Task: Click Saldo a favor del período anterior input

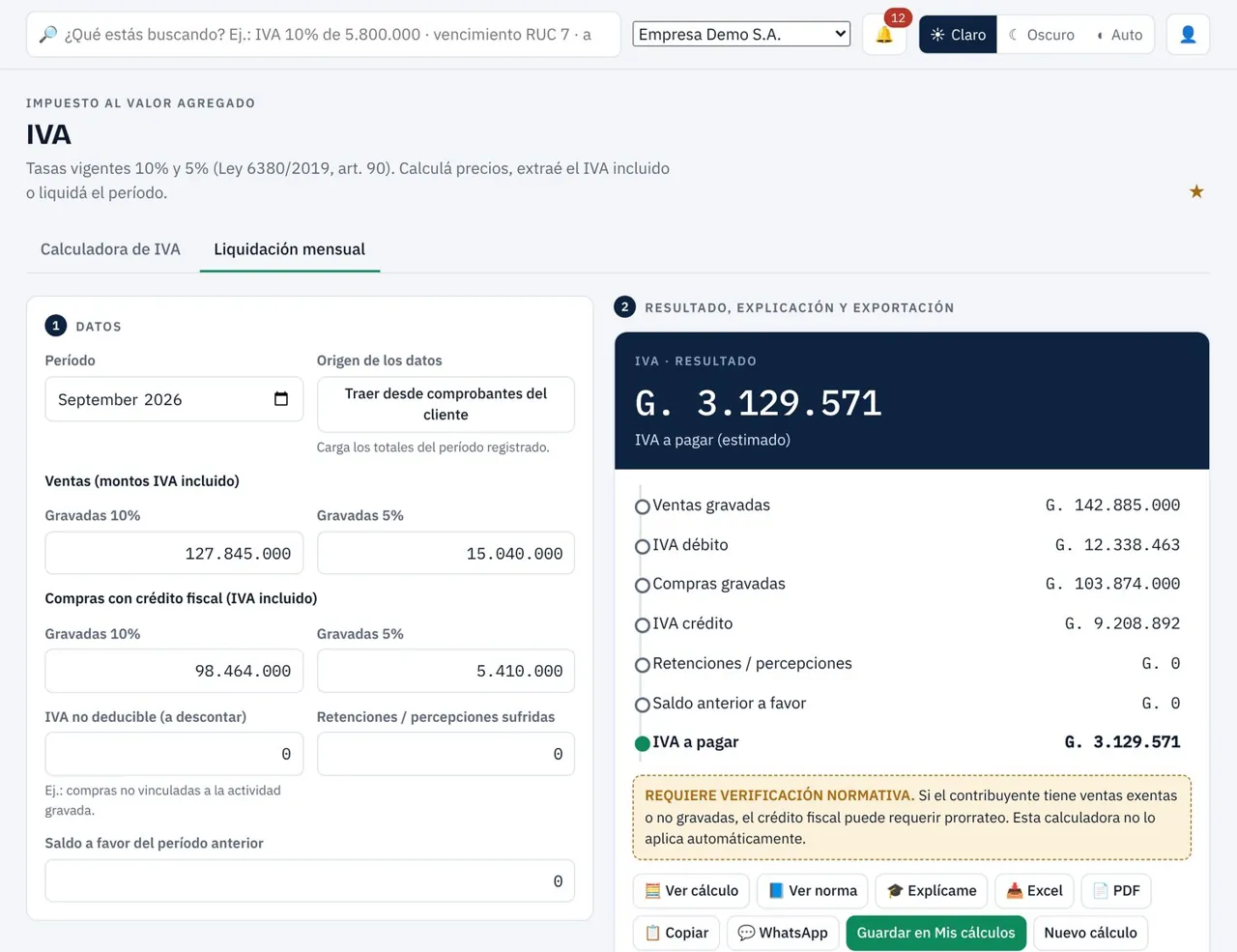Action: pyautogui.click(x=310, y=880)
